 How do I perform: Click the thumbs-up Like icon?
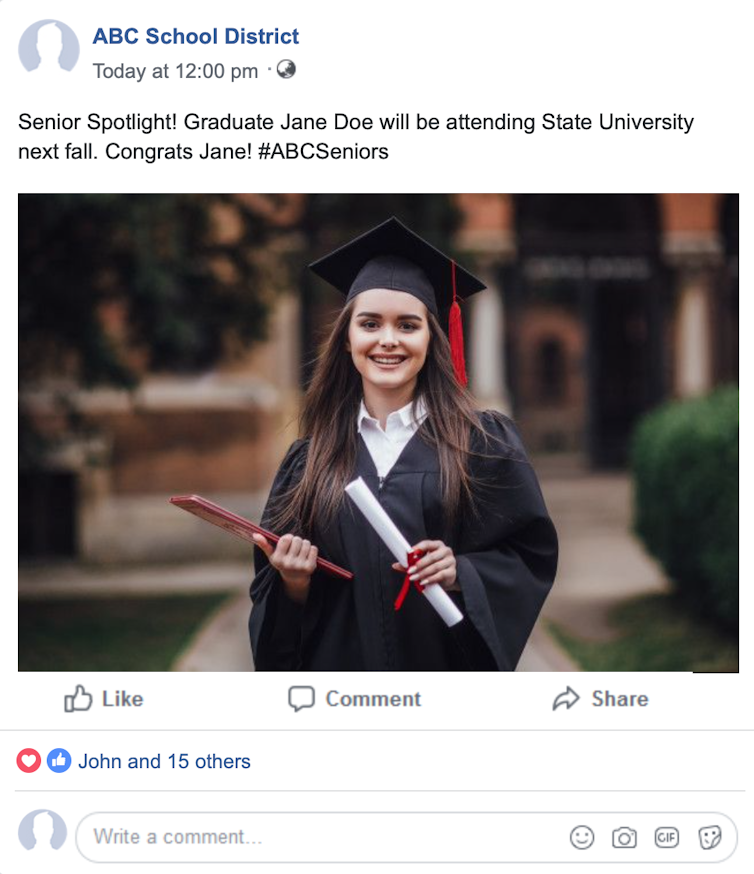click(x=78, y=699)
